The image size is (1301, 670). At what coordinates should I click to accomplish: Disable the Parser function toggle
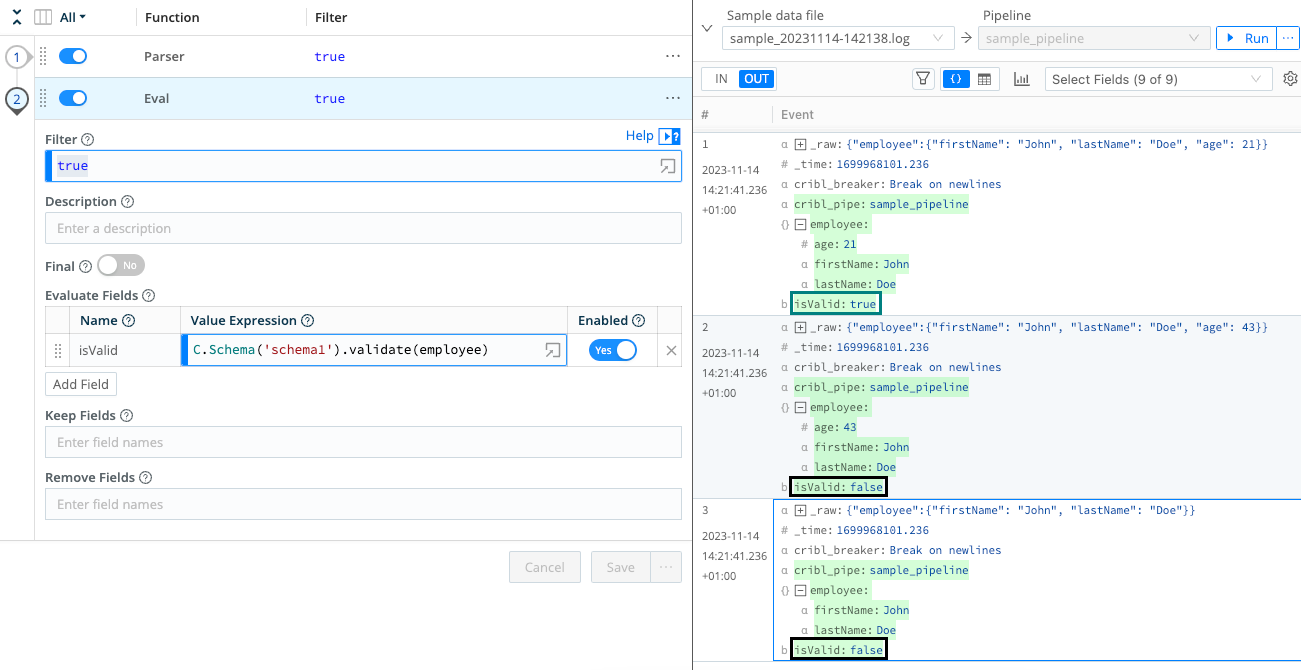pyautogui.click(x=73, y=57)
